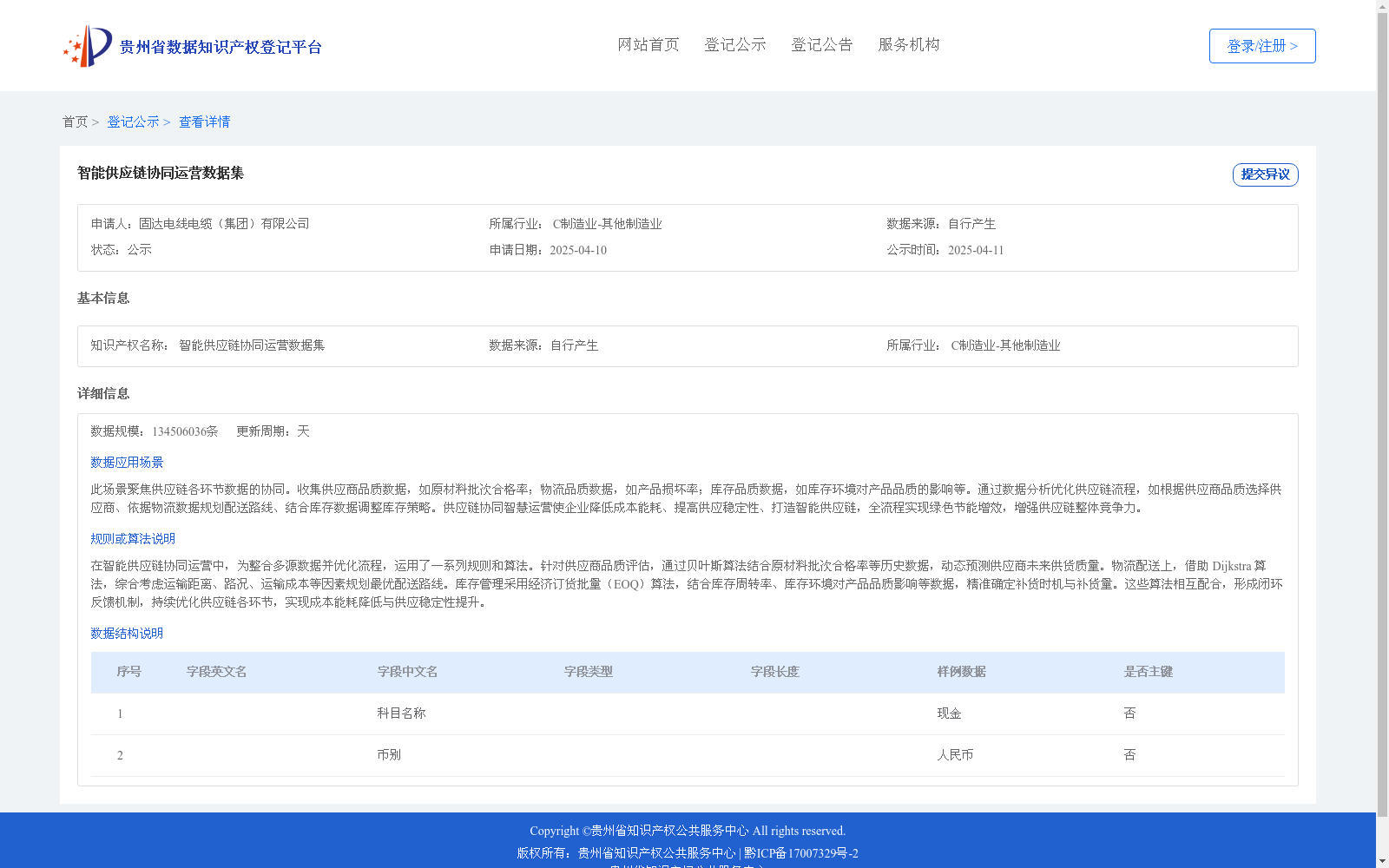Click data scale value 134506036条
Image resolution: width=1389 pixels, height=868 pixels.
[185, 431]
